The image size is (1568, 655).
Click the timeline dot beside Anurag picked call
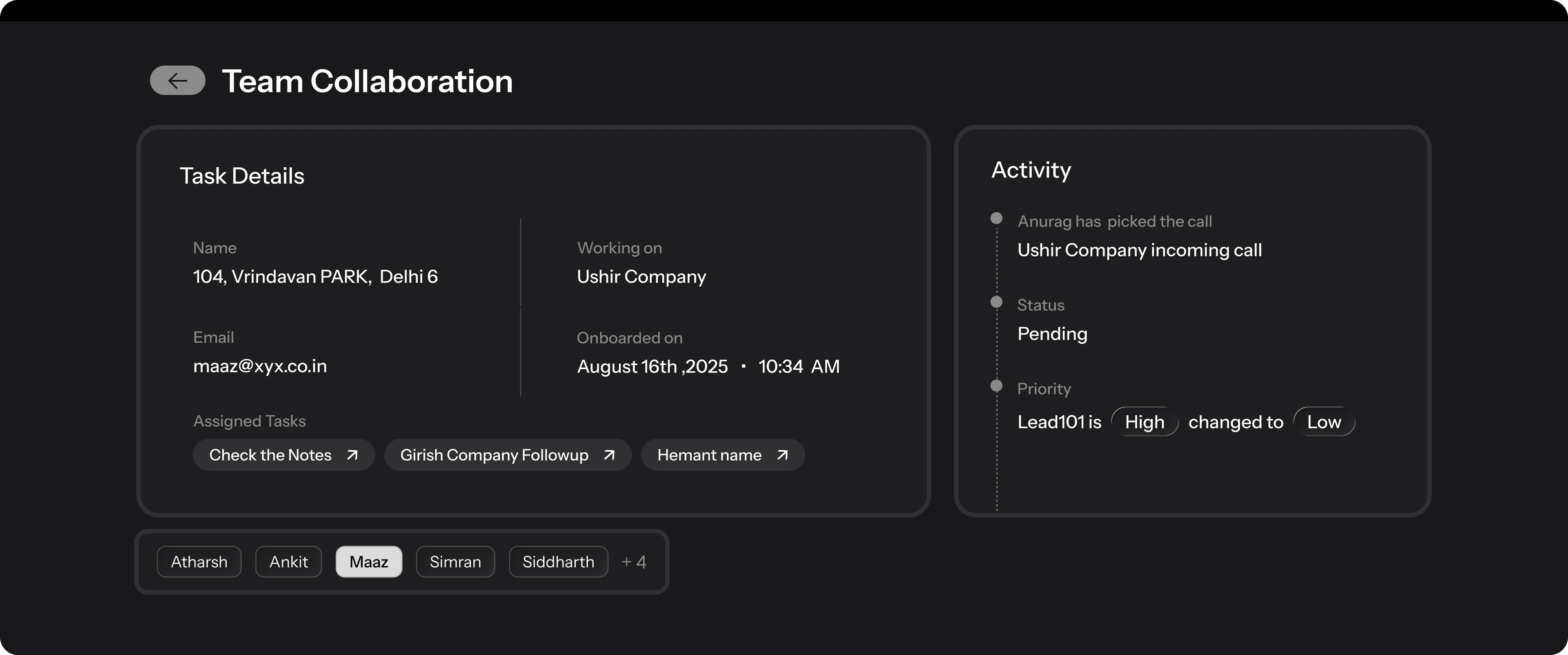pos(996,217)
